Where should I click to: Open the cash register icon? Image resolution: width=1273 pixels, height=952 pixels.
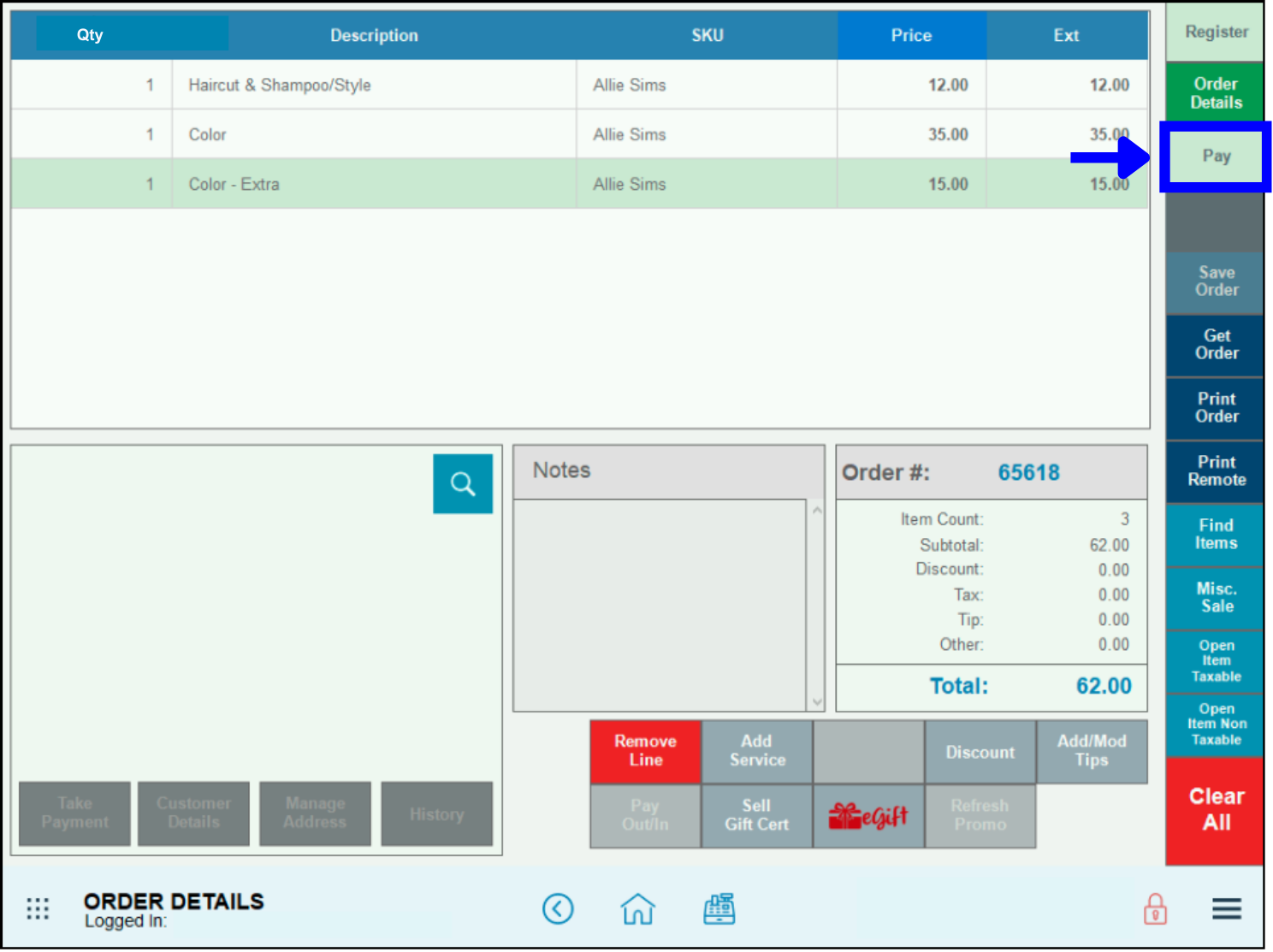(719, 908)
